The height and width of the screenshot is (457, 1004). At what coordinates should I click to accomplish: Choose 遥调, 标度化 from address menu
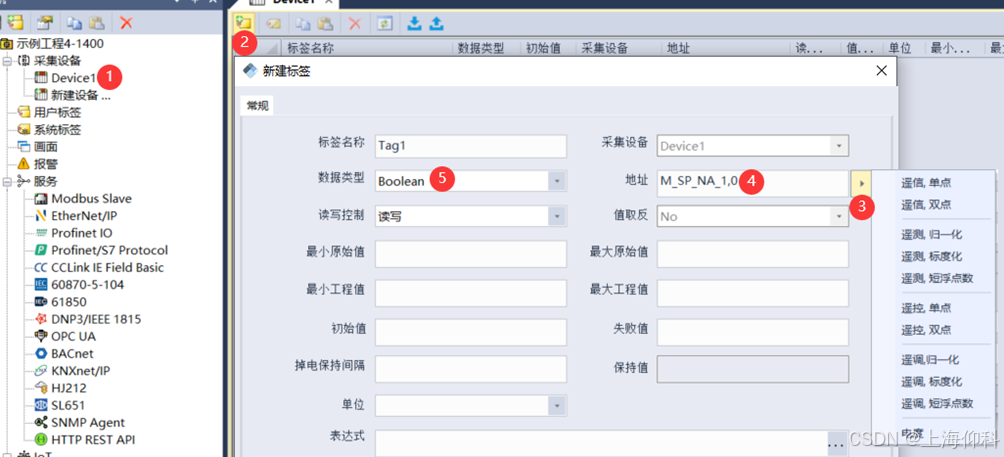932,381
